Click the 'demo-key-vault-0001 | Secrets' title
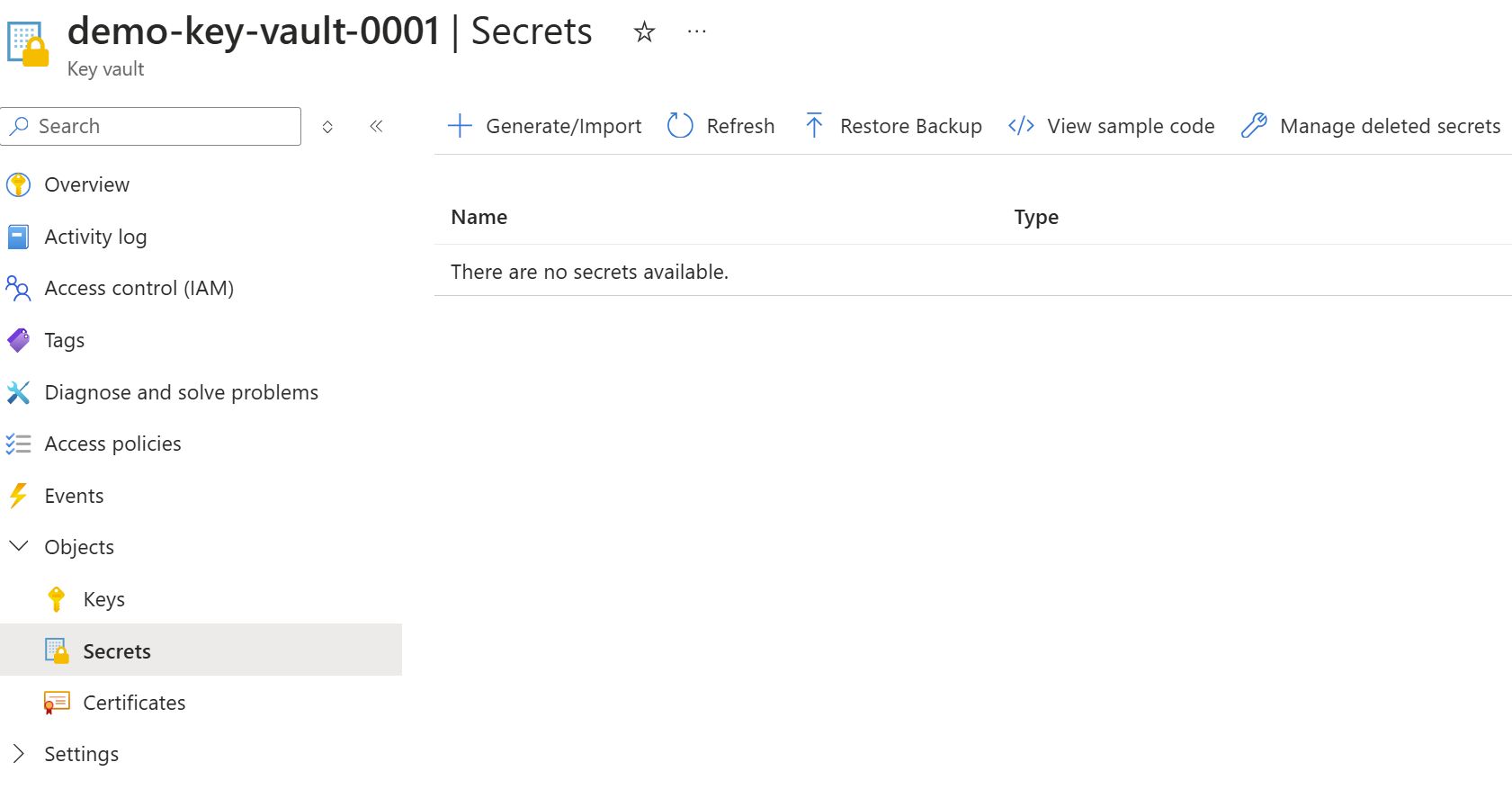The width and height of the screenshot is (1512, 789). pyautogui.click(x=329, y=31)
